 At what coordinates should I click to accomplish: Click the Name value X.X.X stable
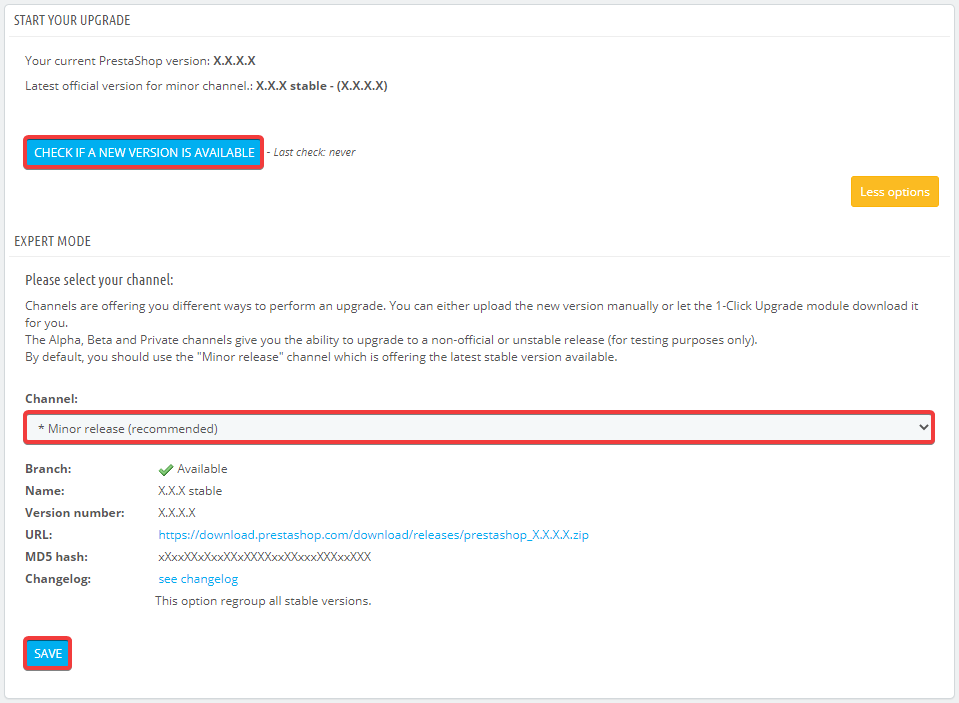[190, 491]
